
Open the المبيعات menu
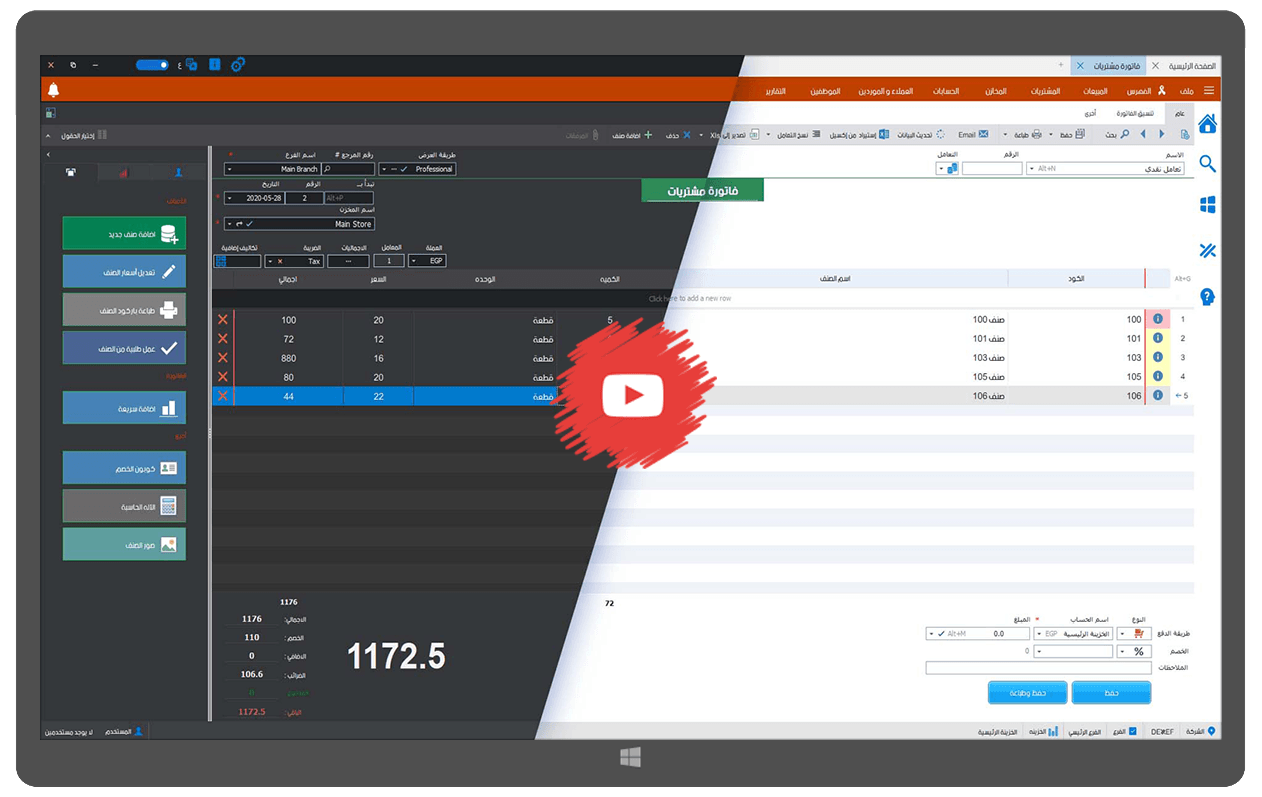coord(1095,91)
